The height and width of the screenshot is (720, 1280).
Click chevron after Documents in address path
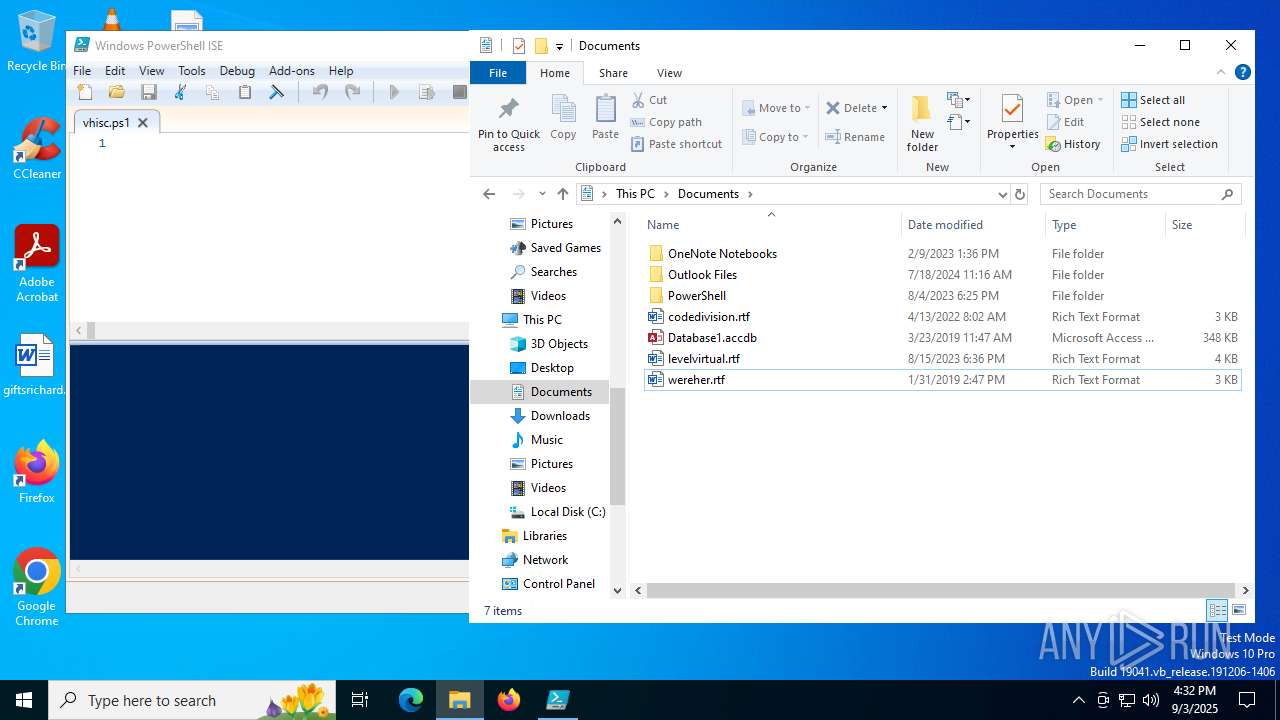tap(750, 194)
